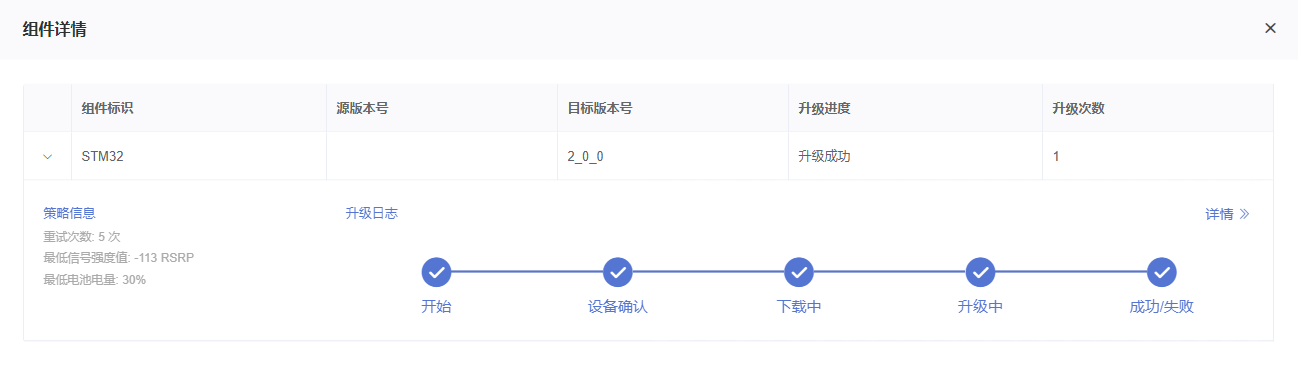Select the 升级次数 column header
Image resolution: width=1298 pixels, height=371 pixels.
coord(1157,108)
